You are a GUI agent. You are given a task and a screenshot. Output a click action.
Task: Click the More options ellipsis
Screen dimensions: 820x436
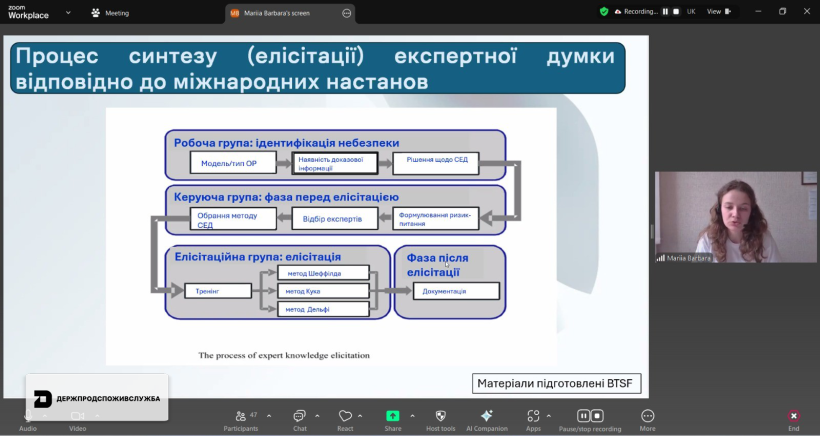pos(647,416)
